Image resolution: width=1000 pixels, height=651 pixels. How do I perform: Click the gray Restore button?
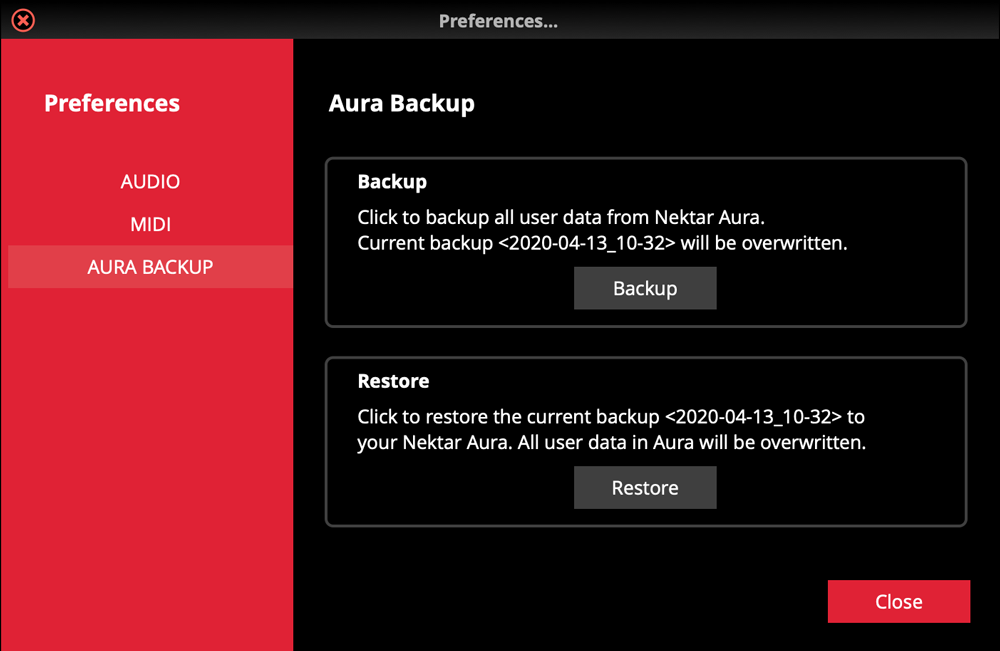(645, 488)
